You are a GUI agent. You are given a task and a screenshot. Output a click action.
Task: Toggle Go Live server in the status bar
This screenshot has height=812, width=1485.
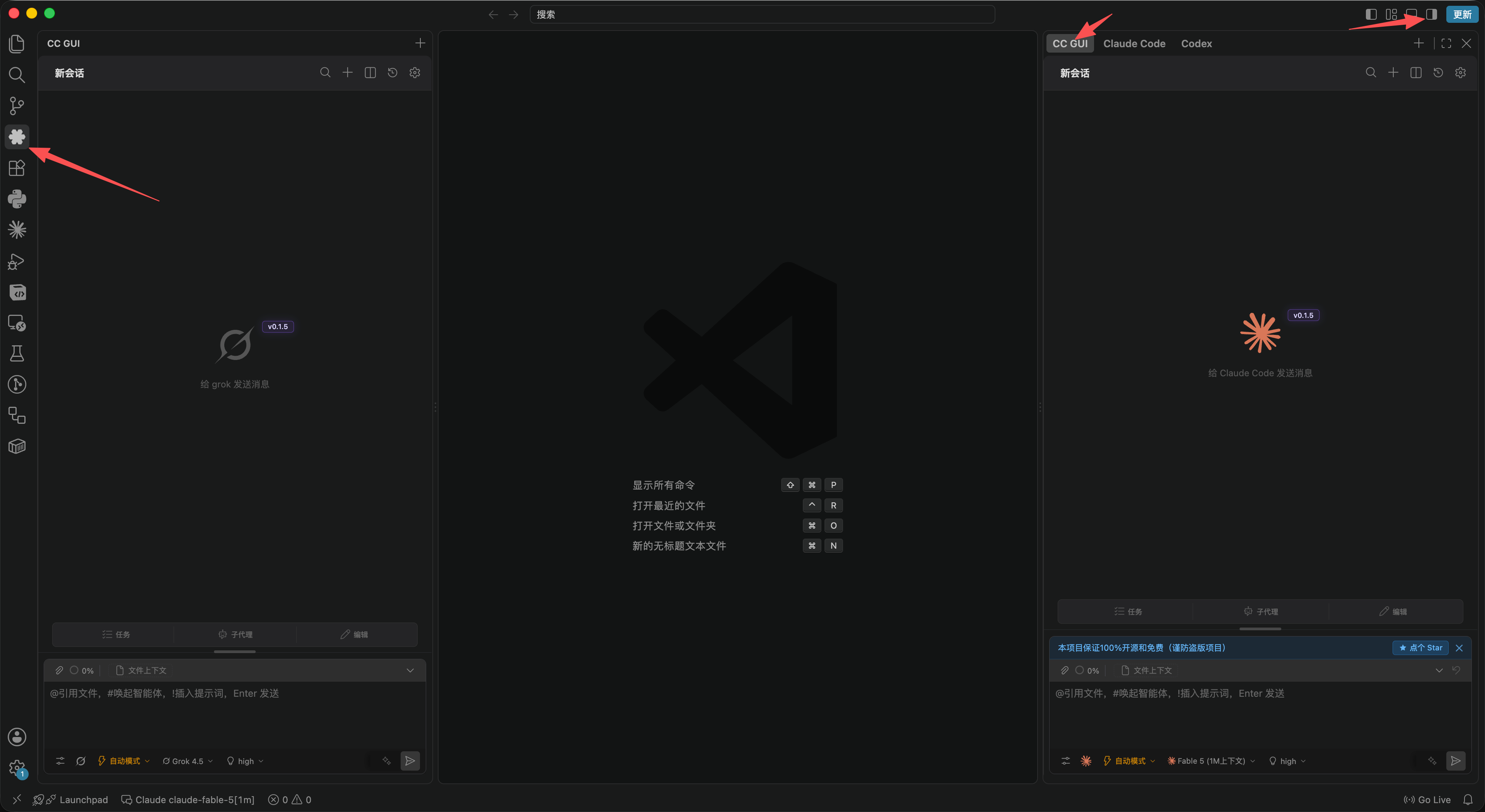(1427, 799)
